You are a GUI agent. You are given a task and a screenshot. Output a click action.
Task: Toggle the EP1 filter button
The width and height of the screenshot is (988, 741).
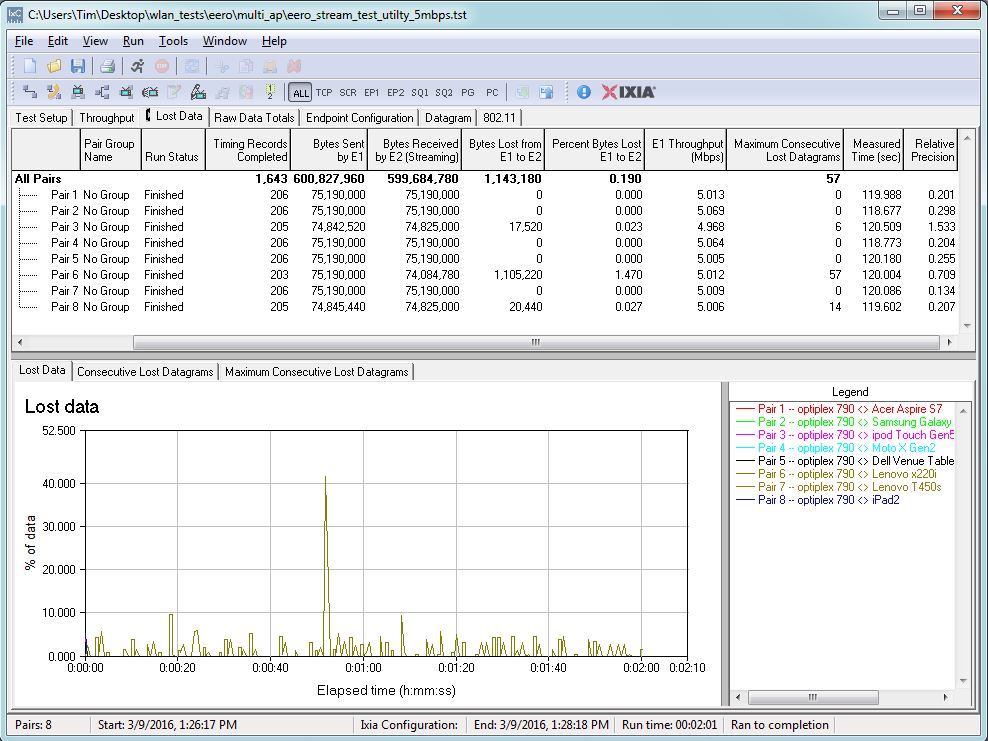click(372, 93)
